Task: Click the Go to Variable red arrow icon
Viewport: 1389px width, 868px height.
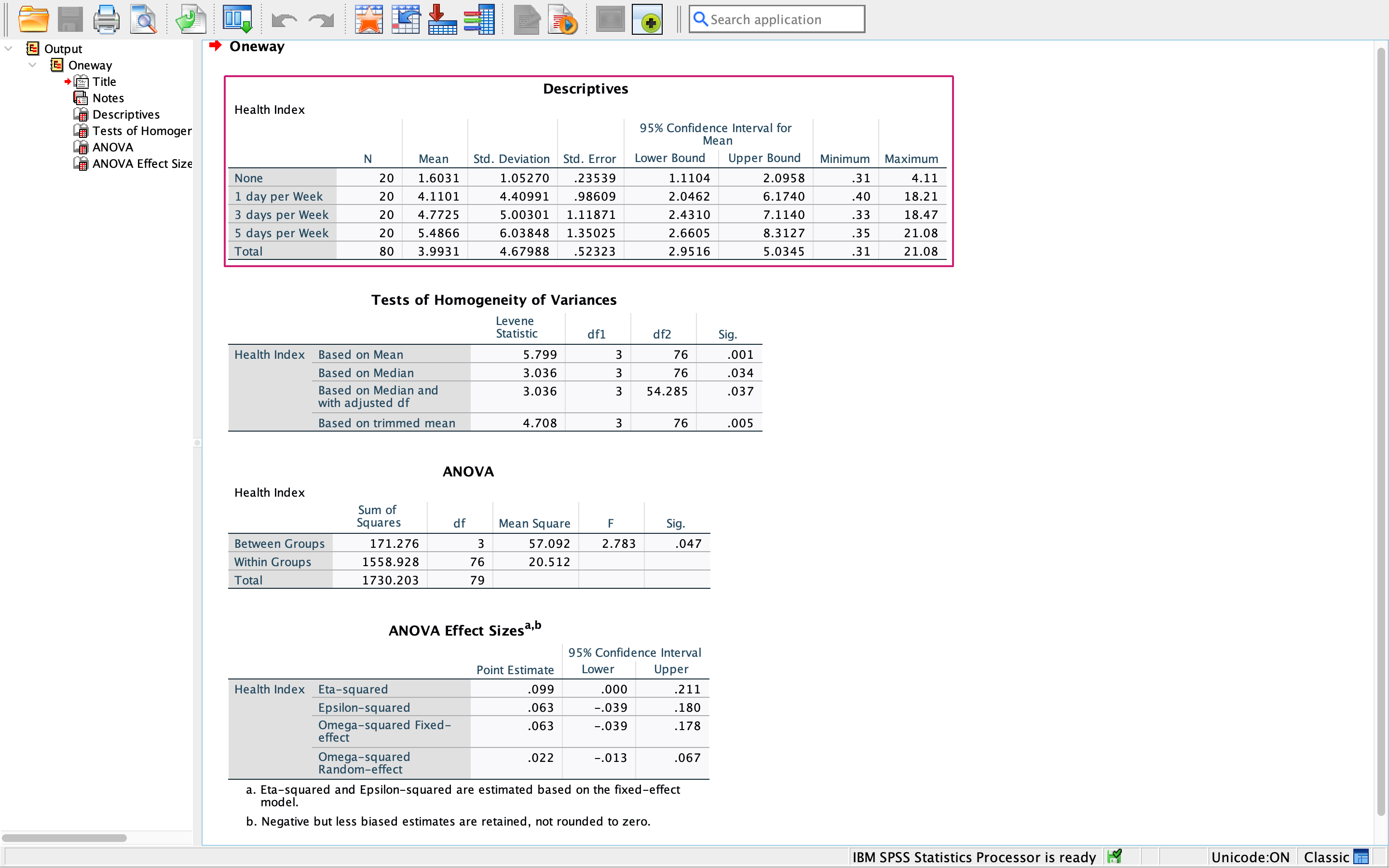Action: click(x=442, y=19)
